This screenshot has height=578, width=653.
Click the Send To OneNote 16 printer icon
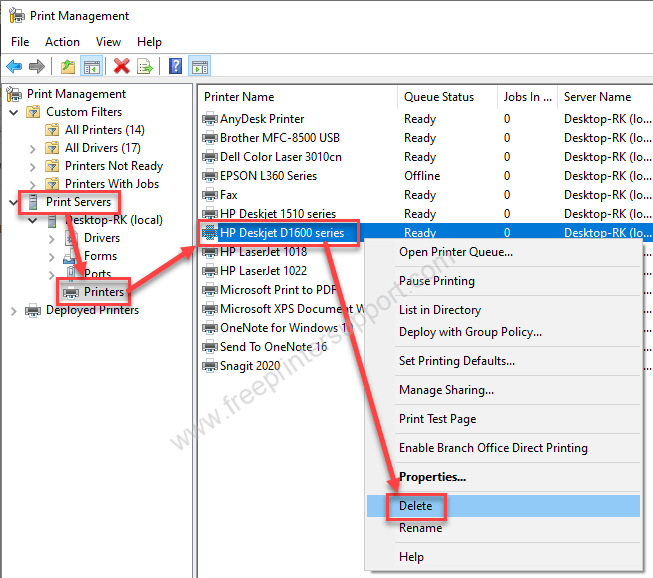[x=209, y=347]
